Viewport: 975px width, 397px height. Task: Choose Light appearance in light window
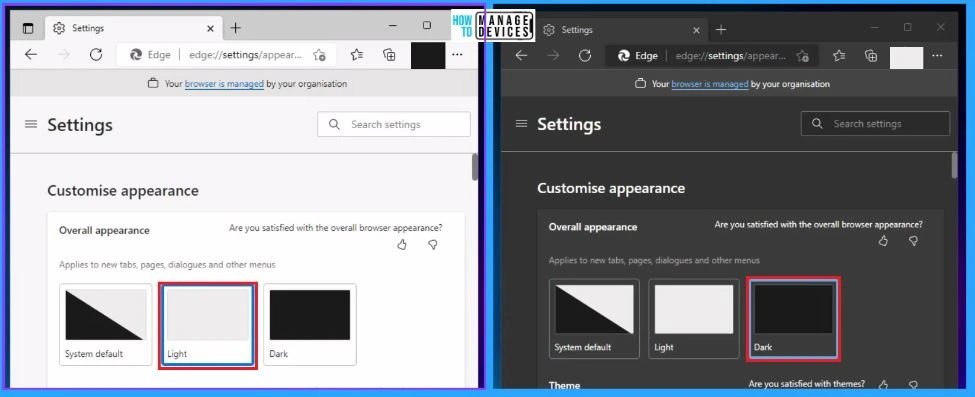[208, 324]
